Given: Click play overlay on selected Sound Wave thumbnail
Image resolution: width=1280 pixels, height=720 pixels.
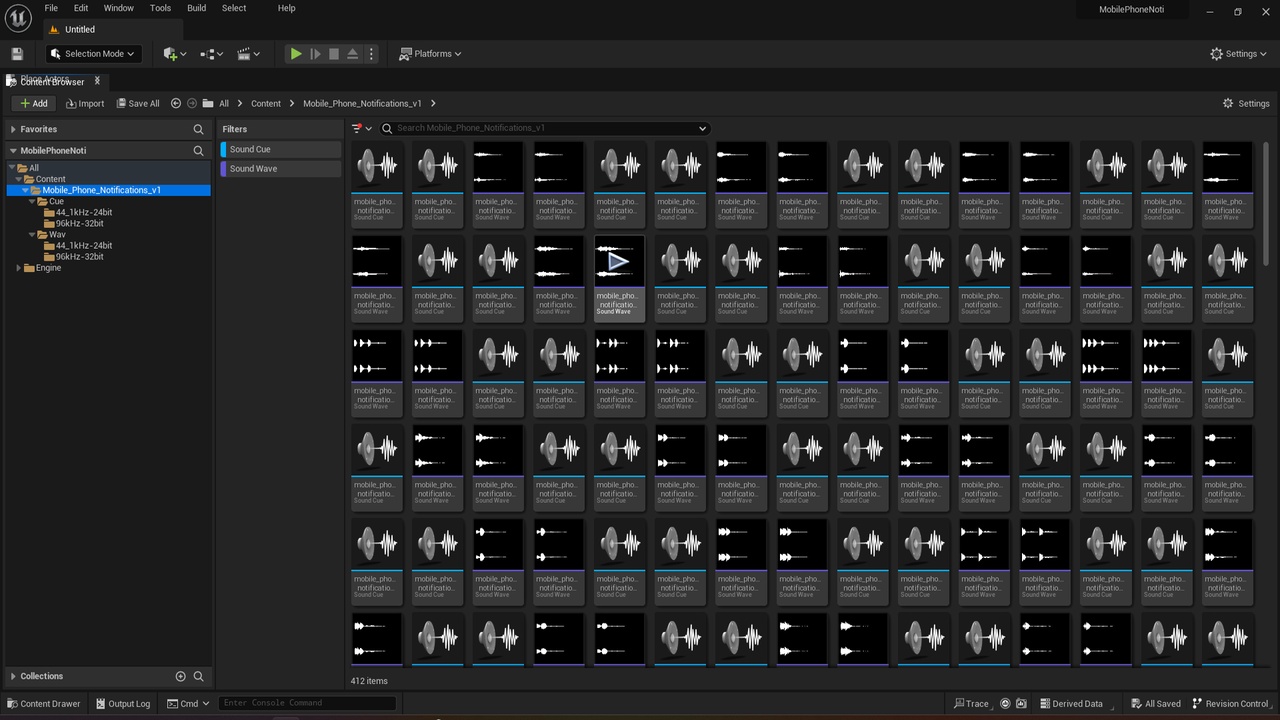Looking at the screenshot, I should point(619,262).
